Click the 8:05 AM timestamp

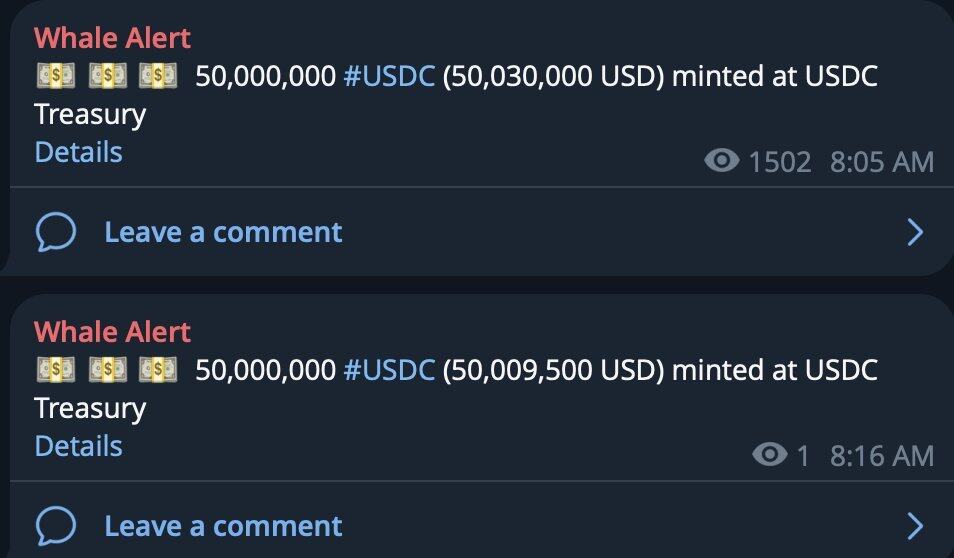[x=881, y=162]
